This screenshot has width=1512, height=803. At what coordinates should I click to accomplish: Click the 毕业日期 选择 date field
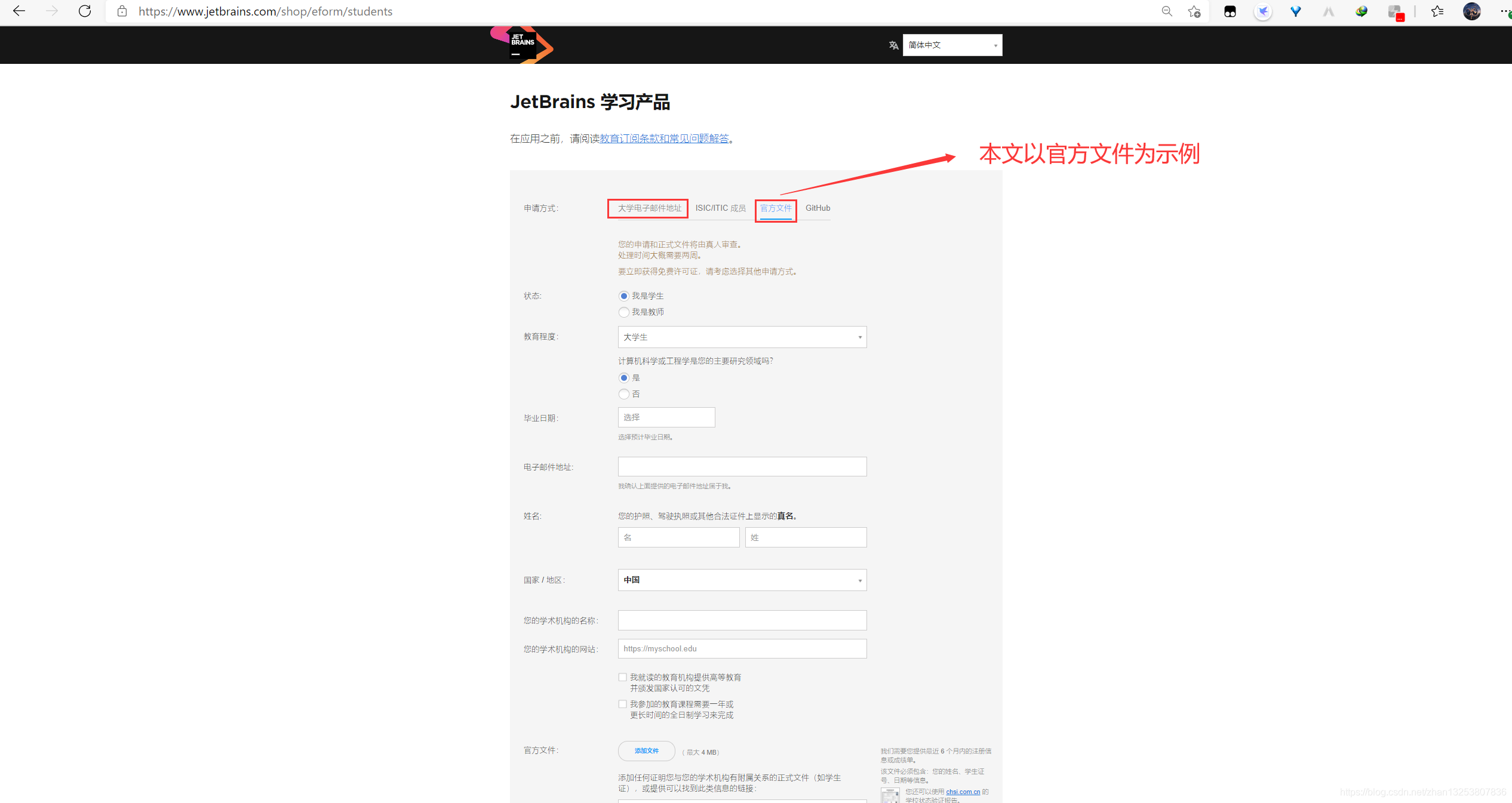[665, 417]
